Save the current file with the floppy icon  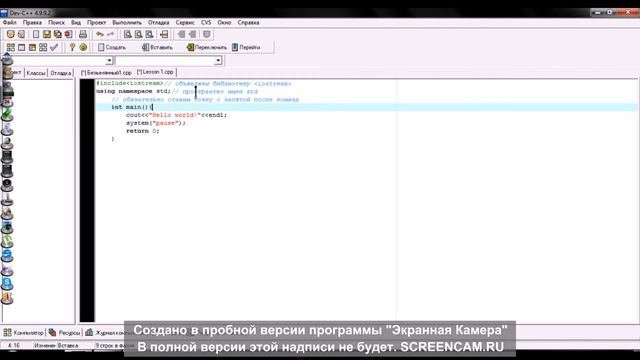click(x=47, y=34)
